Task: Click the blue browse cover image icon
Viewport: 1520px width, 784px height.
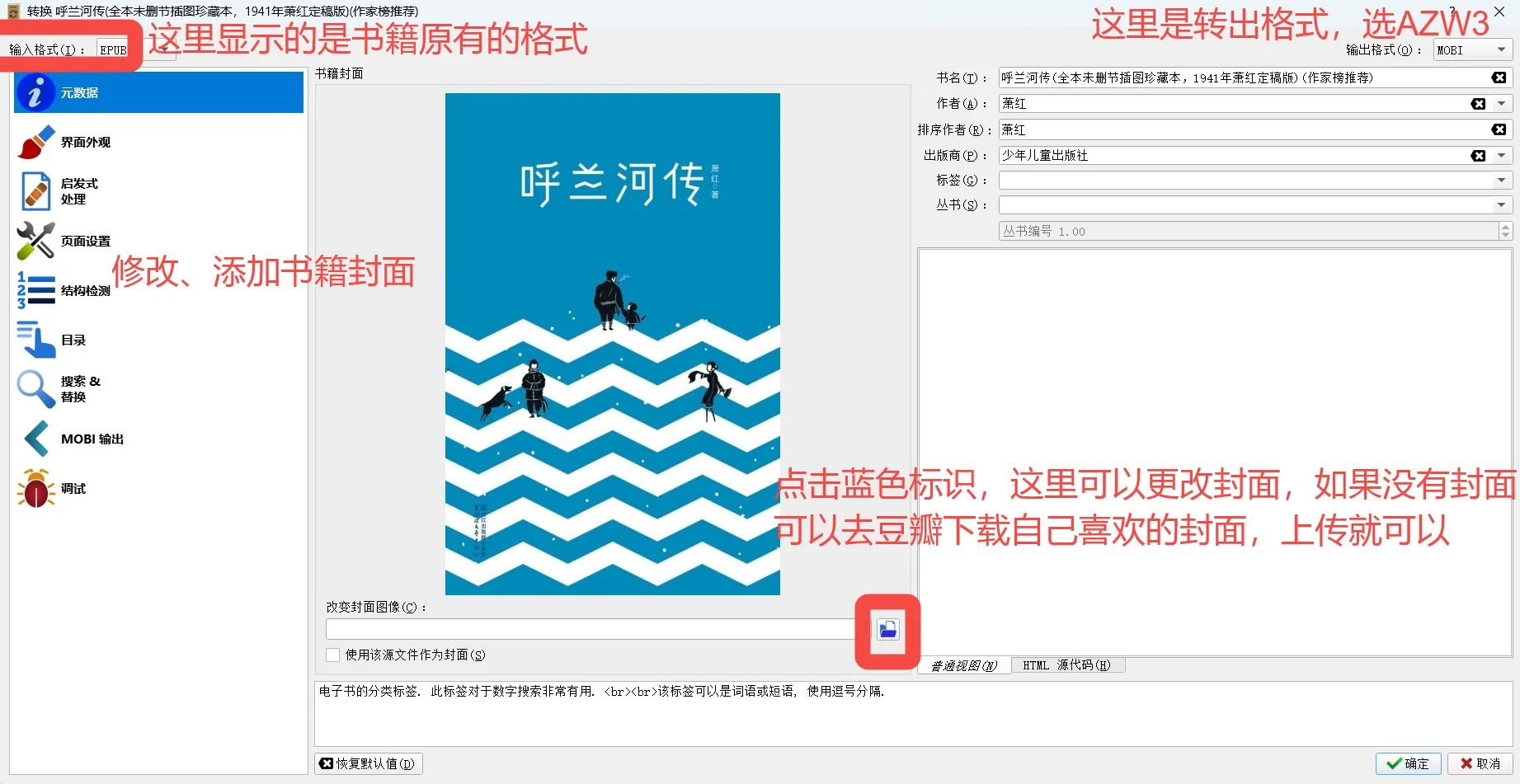Action: point(887,631)
